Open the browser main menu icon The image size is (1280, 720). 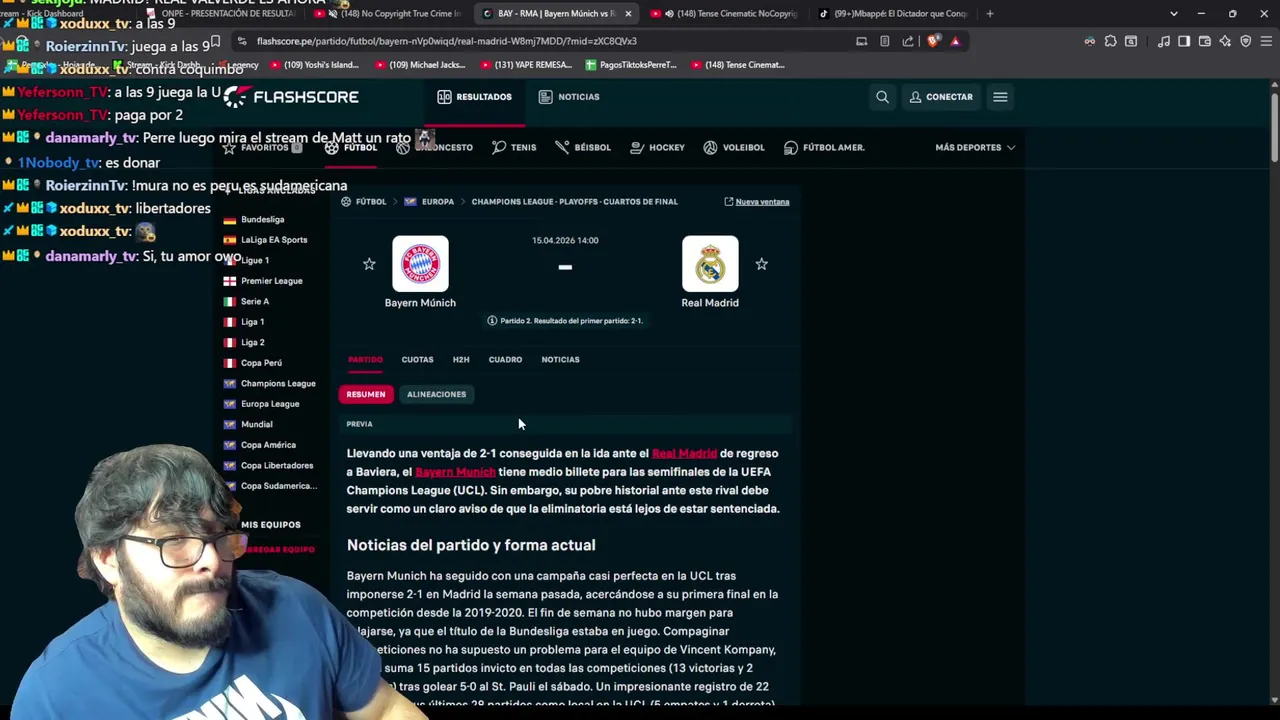click(x=1265, y=41)
